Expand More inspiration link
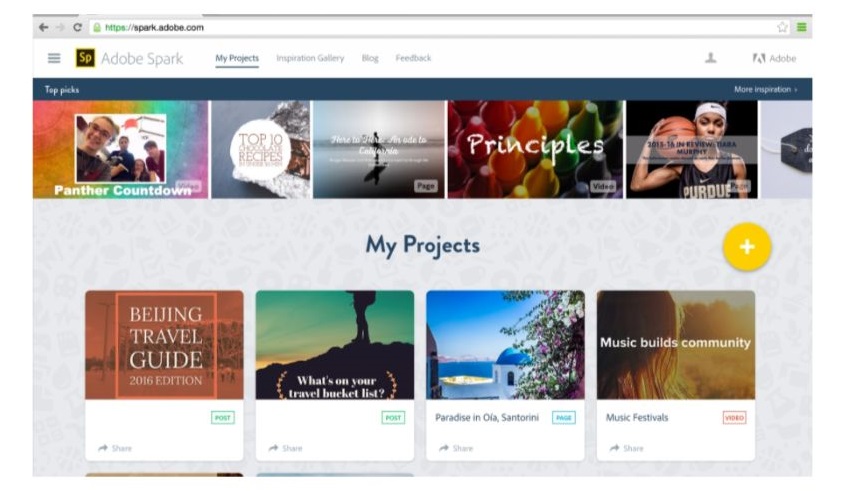The image size is (849, 491). click(x=766, y=89)
